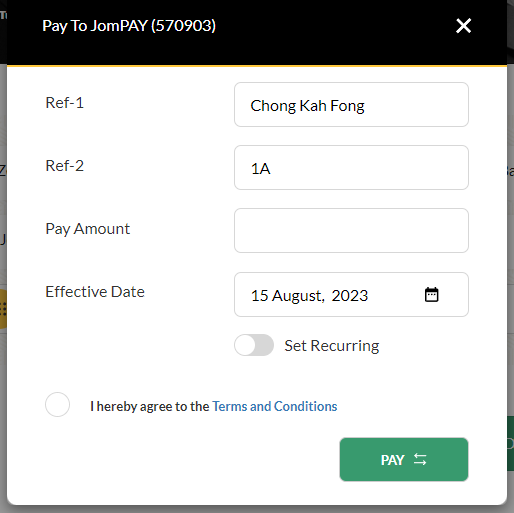Click the yellow dotted grip icon
The width and height of the screenshot is (514, 513).
[3, 309]
